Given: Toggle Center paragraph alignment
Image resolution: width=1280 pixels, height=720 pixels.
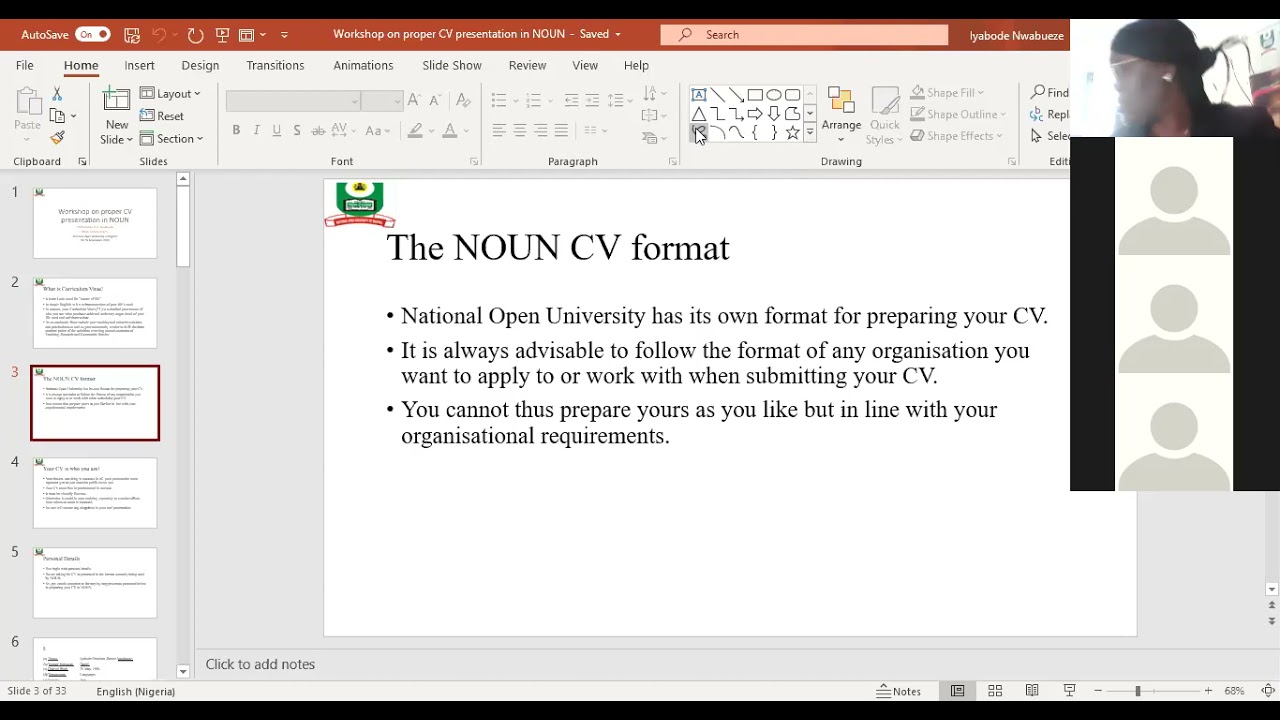Looking at the screenshot, I should [520, 131].
